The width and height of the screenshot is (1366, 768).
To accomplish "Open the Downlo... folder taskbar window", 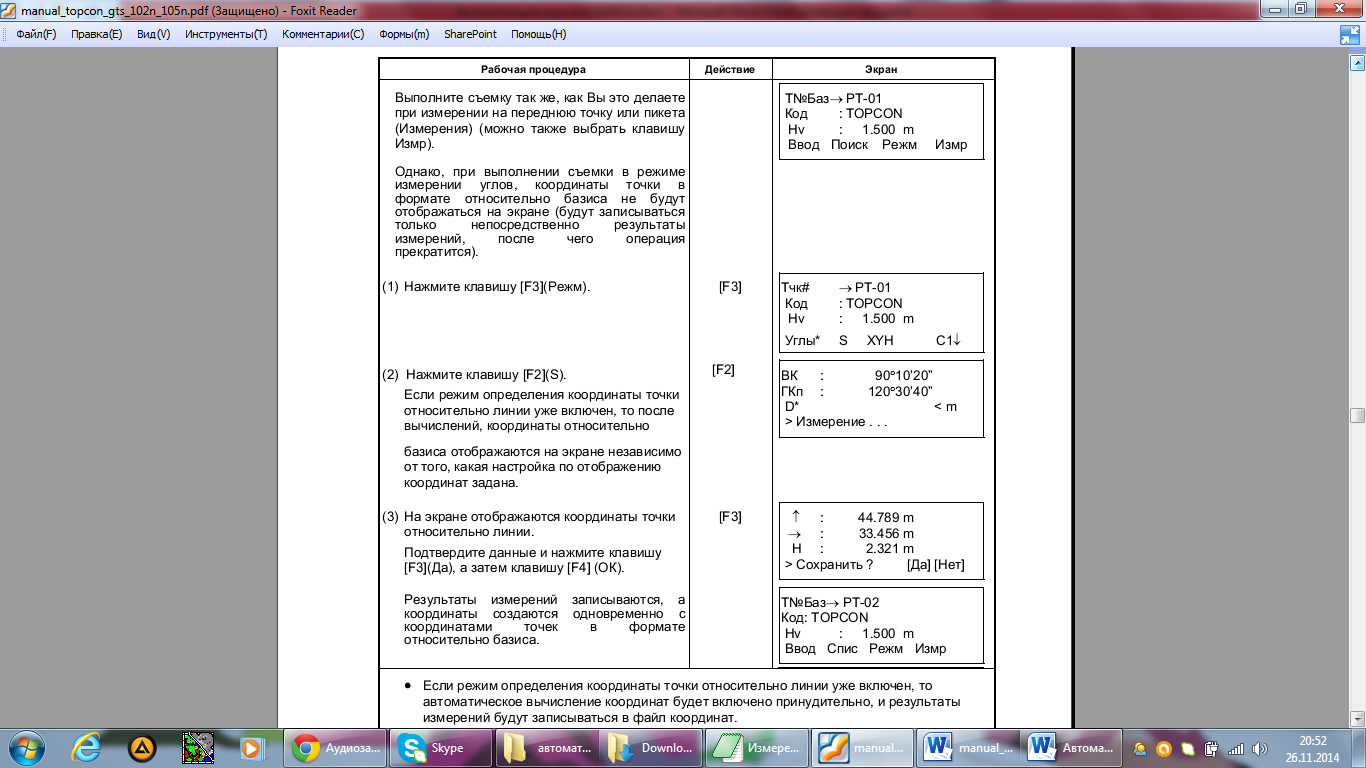I will click(651, 747).
